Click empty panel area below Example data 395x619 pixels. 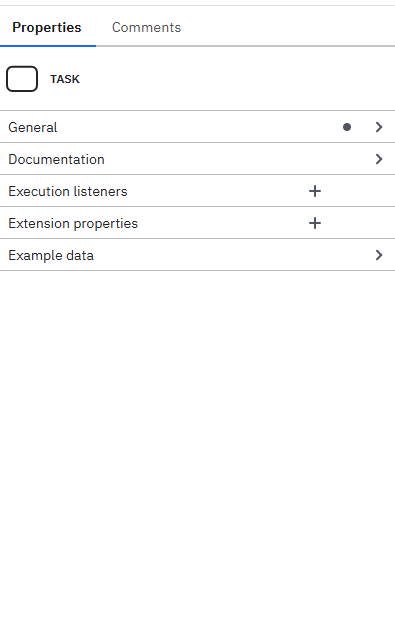pyautogui.click(x=197, y=442)
